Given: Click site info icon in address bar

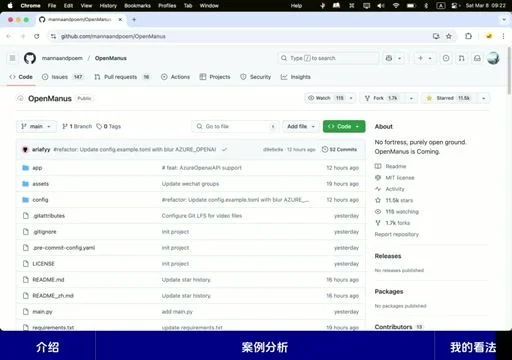Looking at the screenshot, I should coord(53,36).
